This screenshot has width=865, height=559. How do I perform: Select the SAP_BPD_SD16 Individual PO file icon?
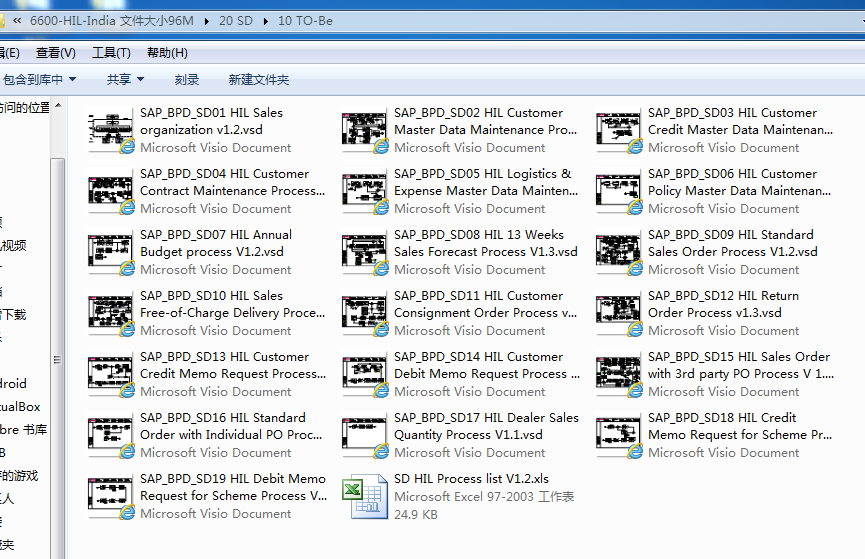click(x=111, y=435)
